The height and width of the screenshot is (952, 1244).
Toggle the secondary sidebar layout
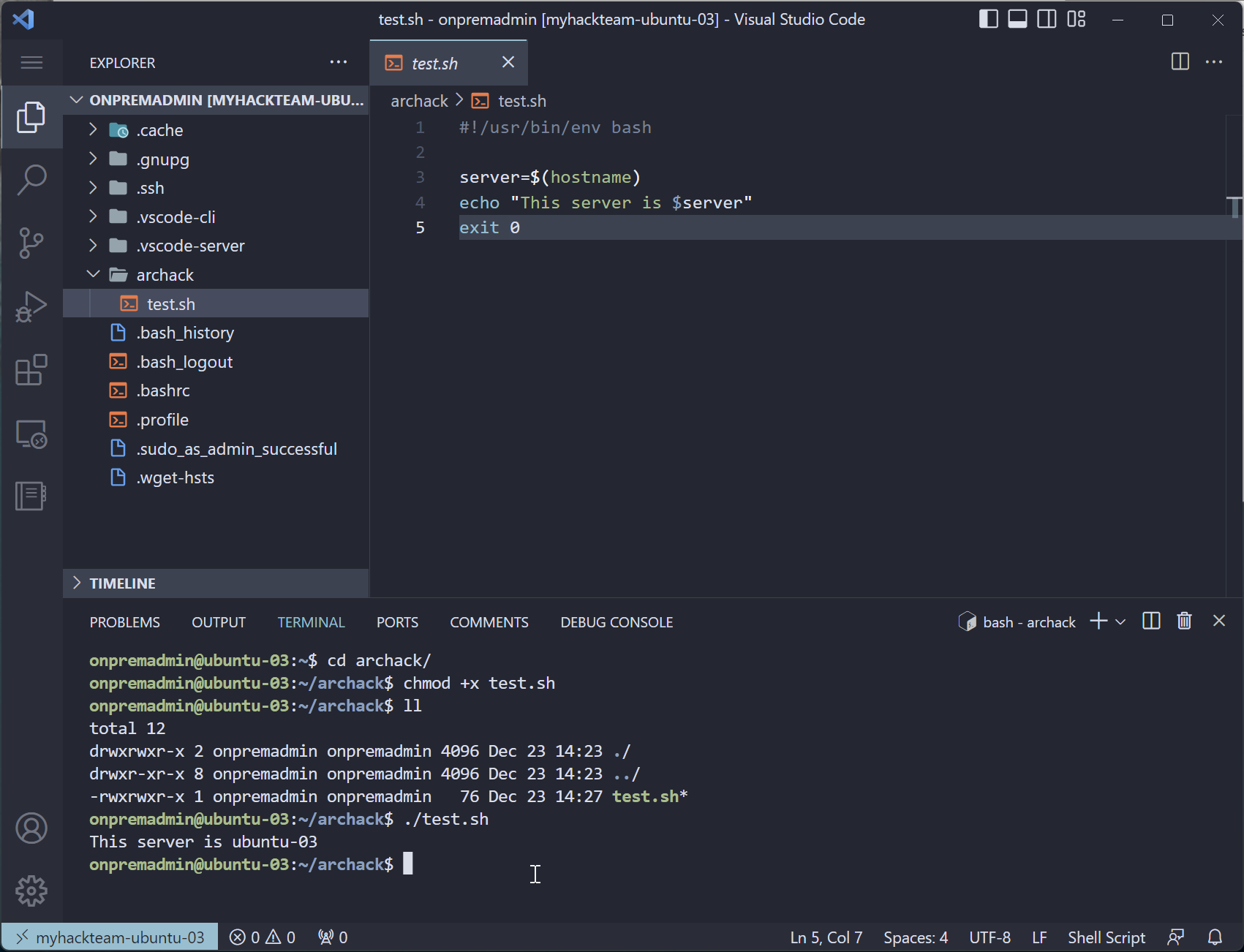pos(1047,19)
